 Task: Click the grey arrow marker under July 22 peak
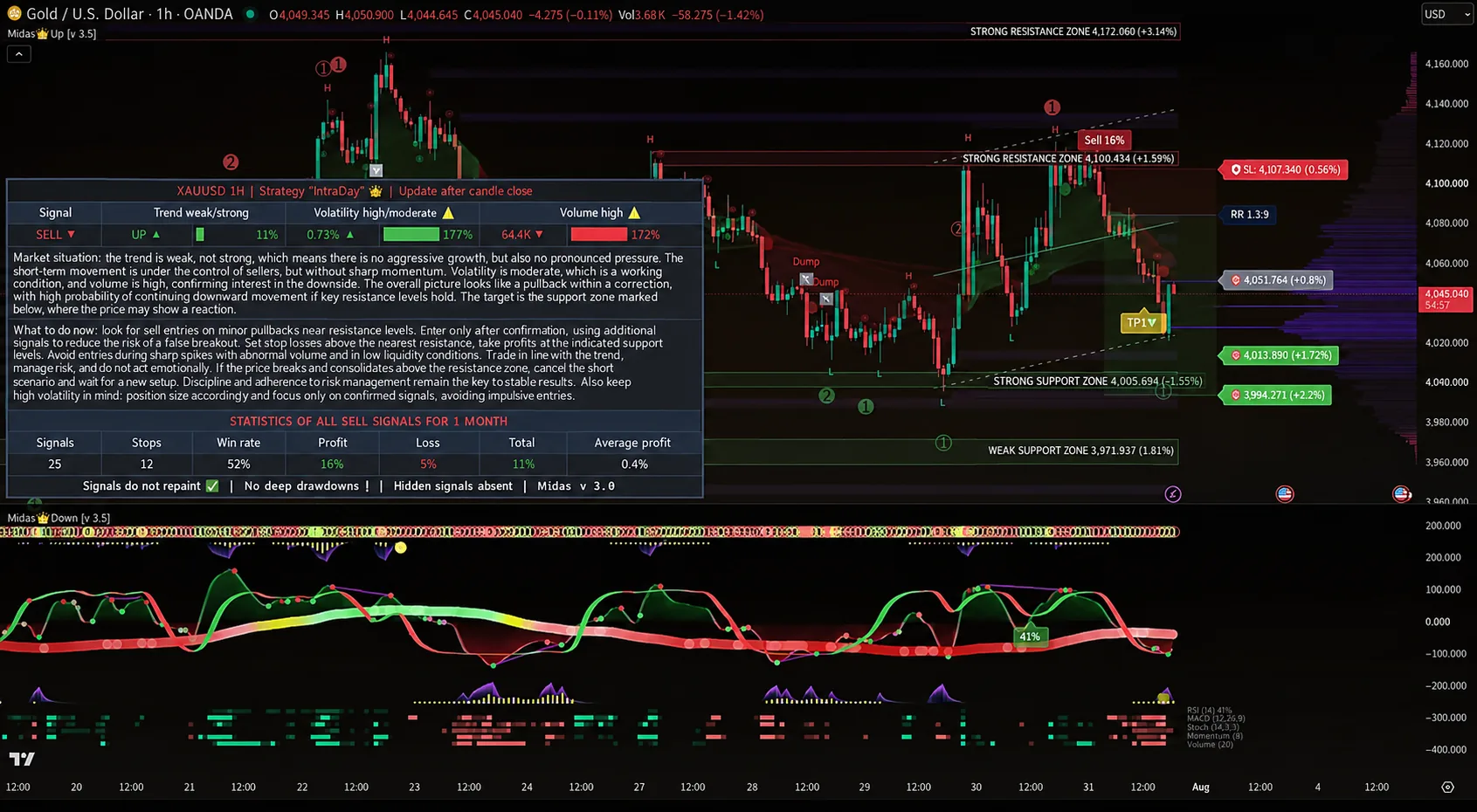click(x=376, y=170)
